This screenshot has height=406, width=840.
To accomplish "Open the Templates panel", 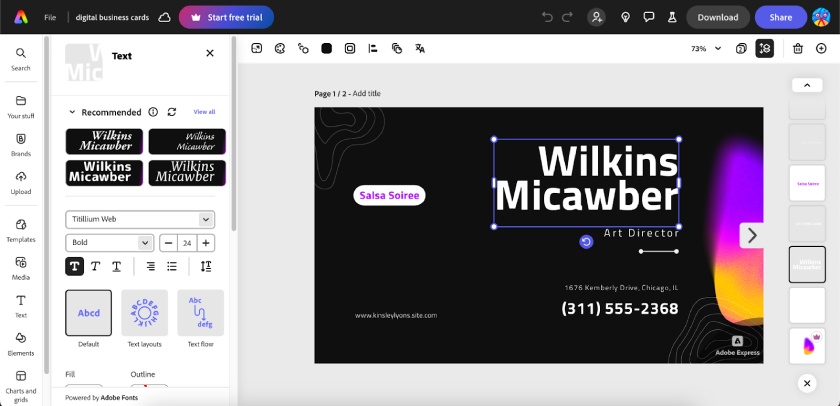I will pos(20,231).
